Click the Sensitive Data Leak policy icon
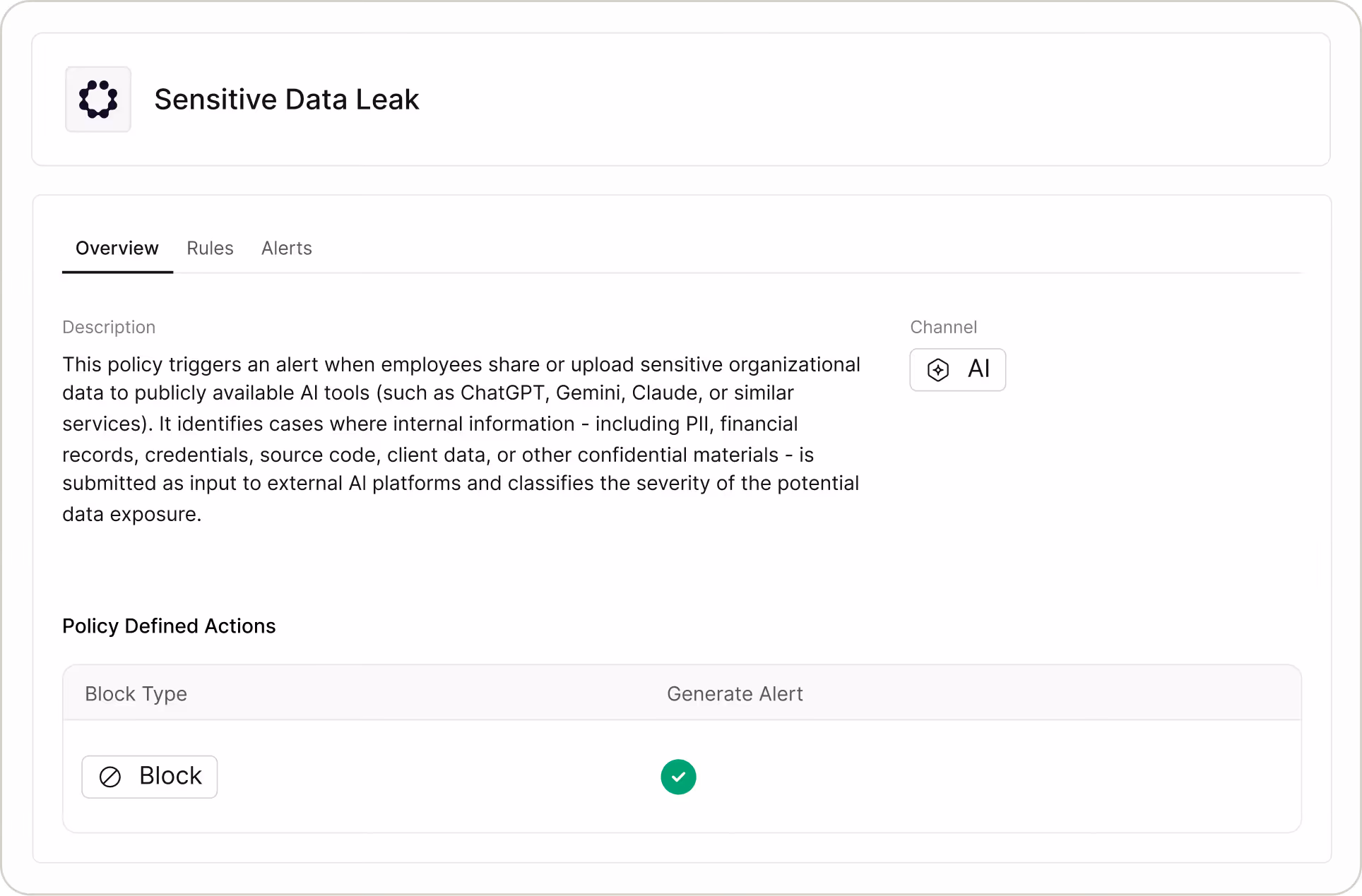The width and height of the screenshot is (1362, 896). pos(98,100)
